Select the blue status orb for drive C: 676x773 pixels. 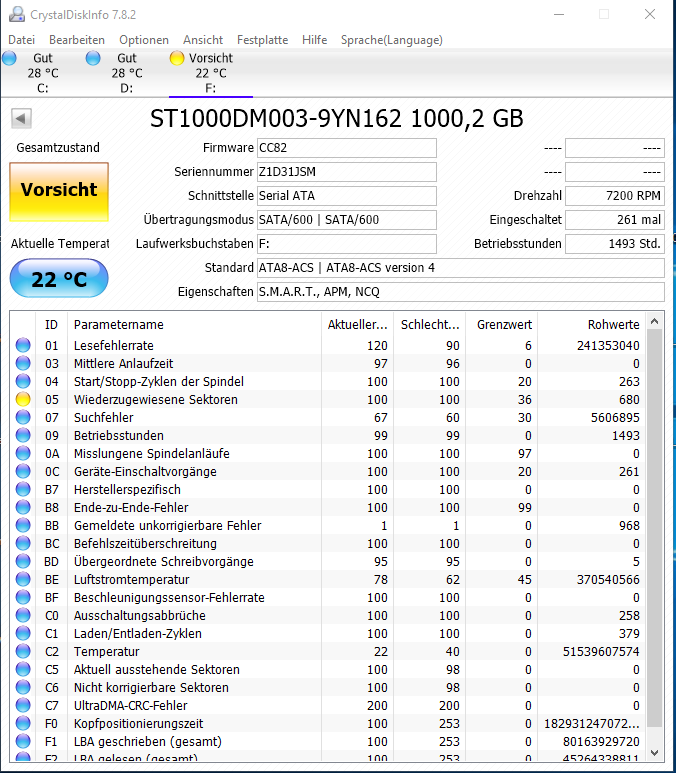coord(9,58)
